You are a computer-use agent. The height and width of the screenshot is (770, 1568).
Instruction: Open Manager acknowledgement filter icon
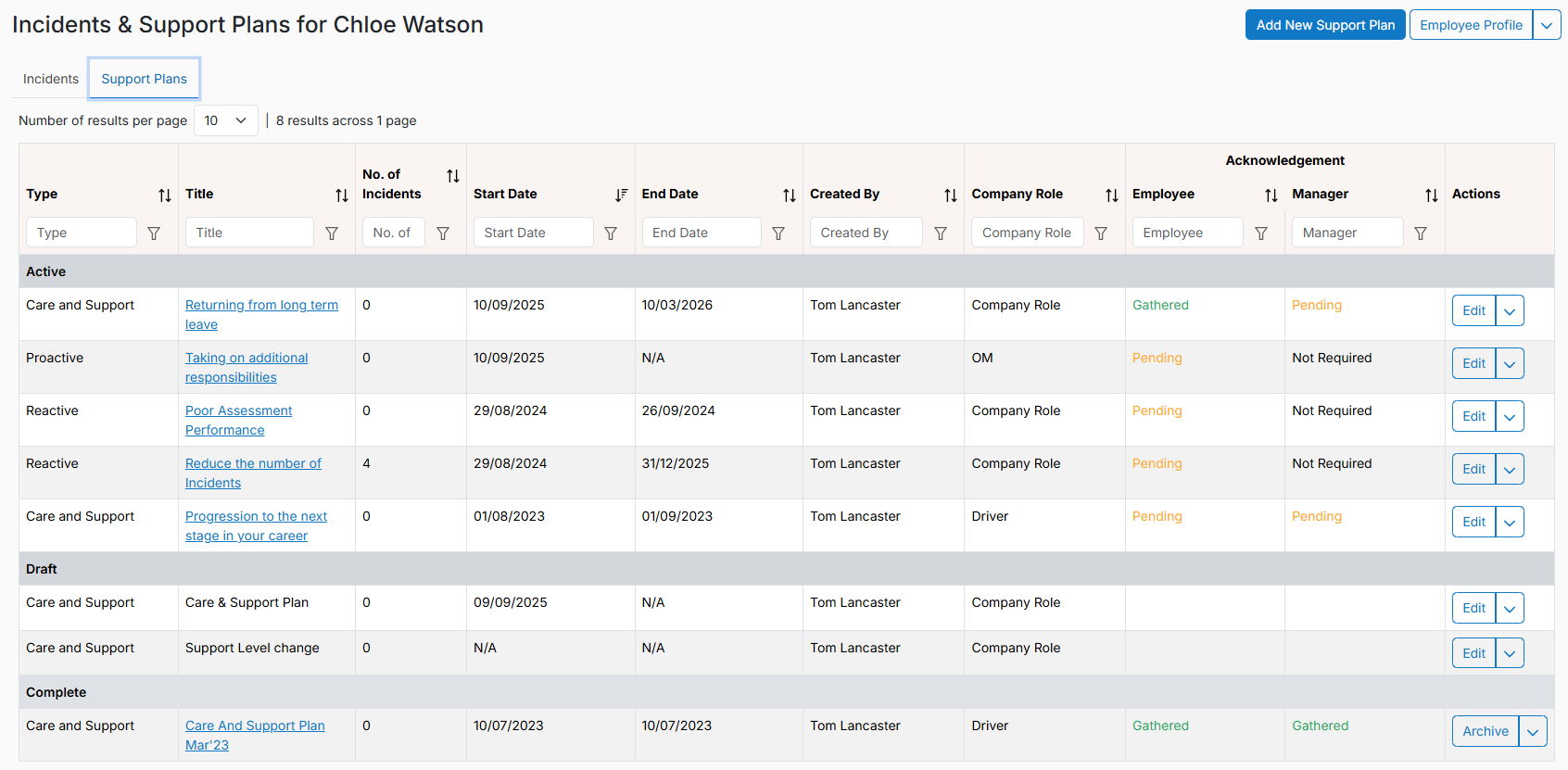(x=1421, y=234)
